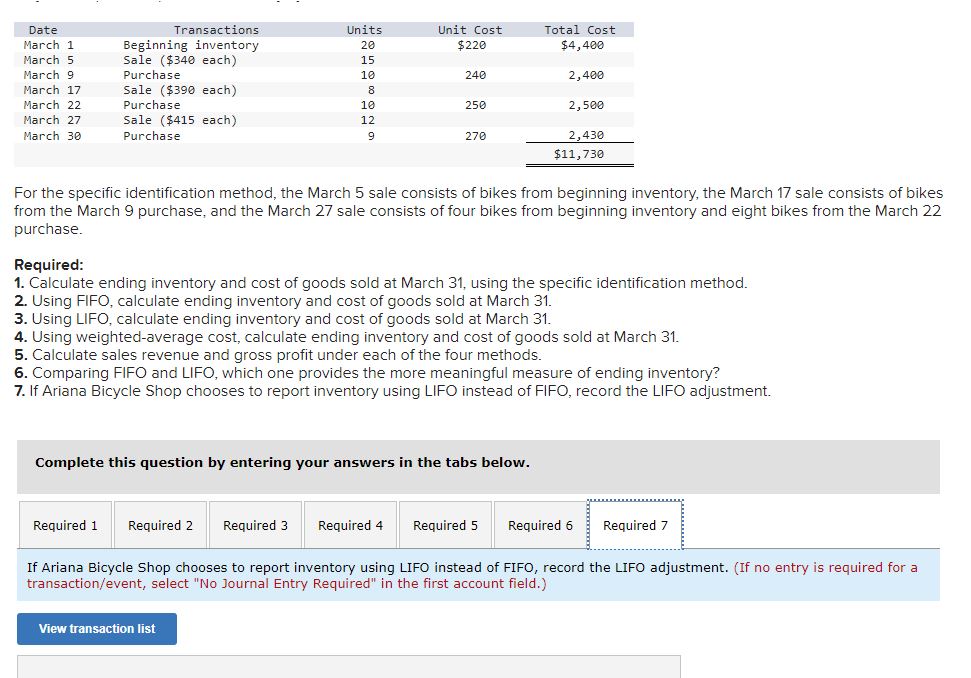This screenshot has height=678, width=971.
Task: Click the March 22 date cell
Action: click(x=52, y=105)
